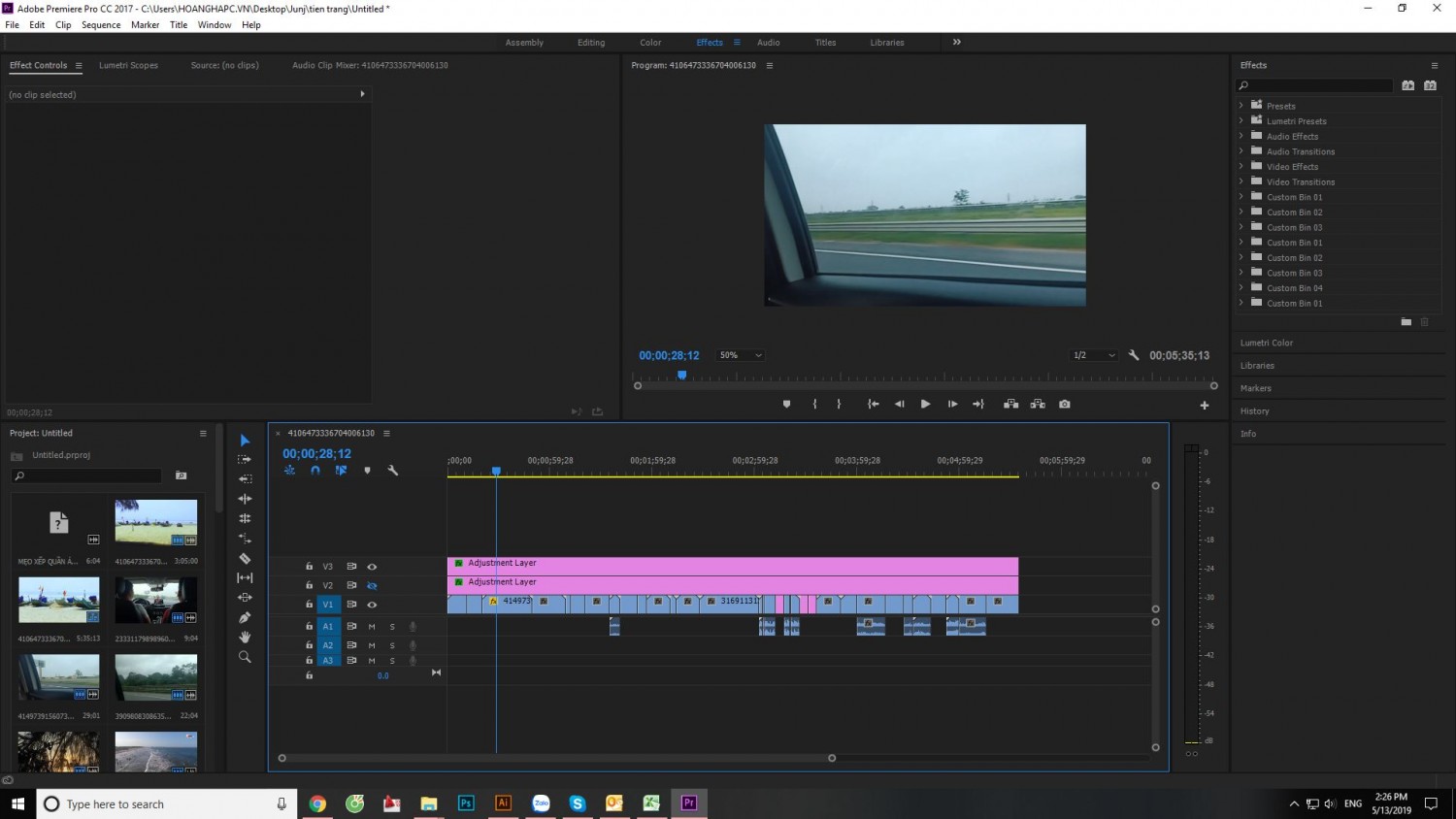Image resolution: width=1456 pixels, height=819 pixels.
Task: Show more workspaces with the double chevron
Action: 956,42
